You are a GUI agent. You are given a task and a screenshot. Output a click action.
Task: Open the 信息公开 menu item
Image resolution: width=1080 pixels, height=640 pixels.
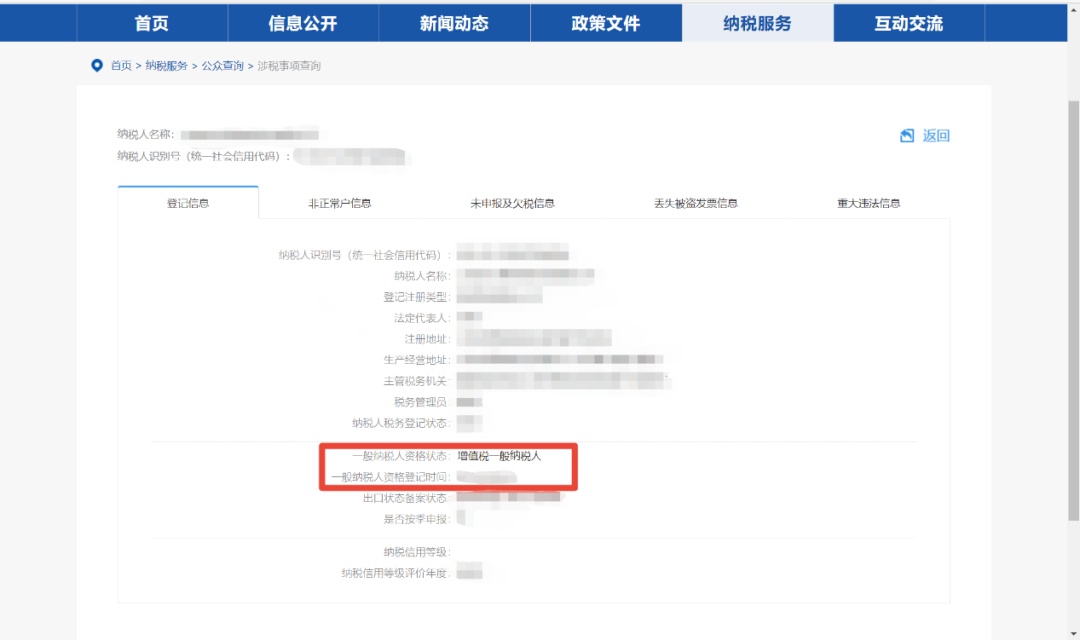click(302, 23)
